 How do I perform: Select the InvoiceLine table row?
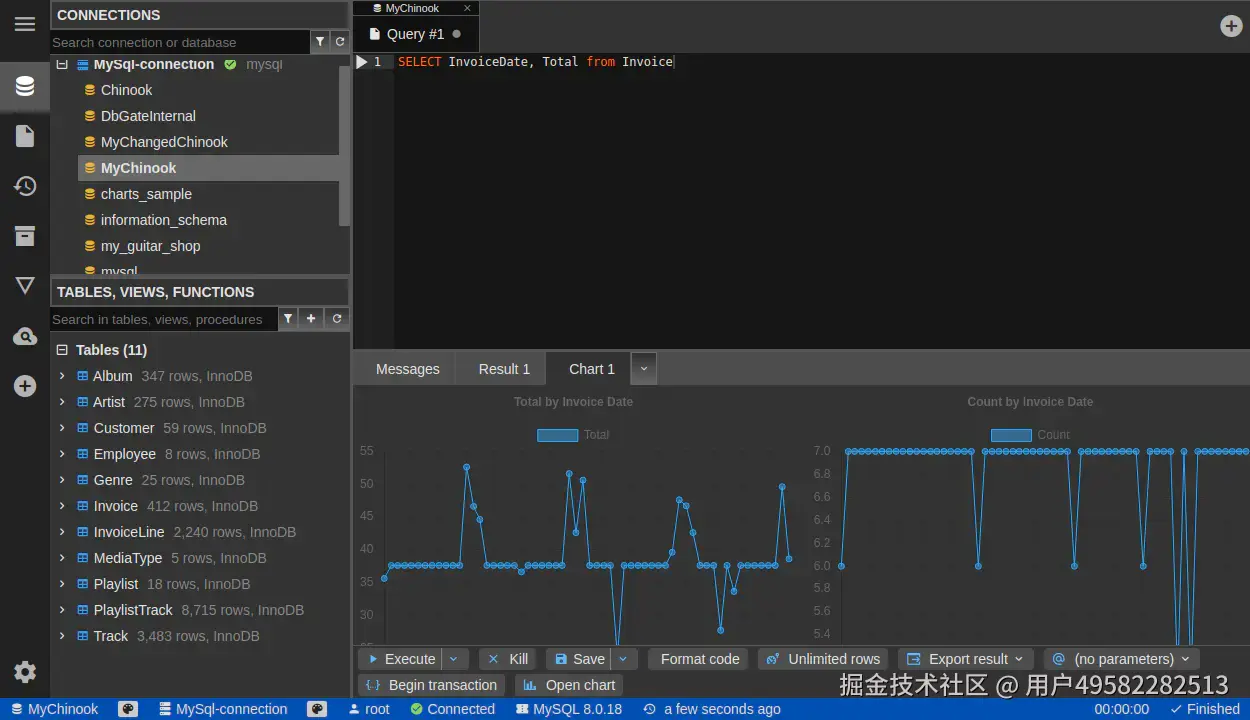200,532
